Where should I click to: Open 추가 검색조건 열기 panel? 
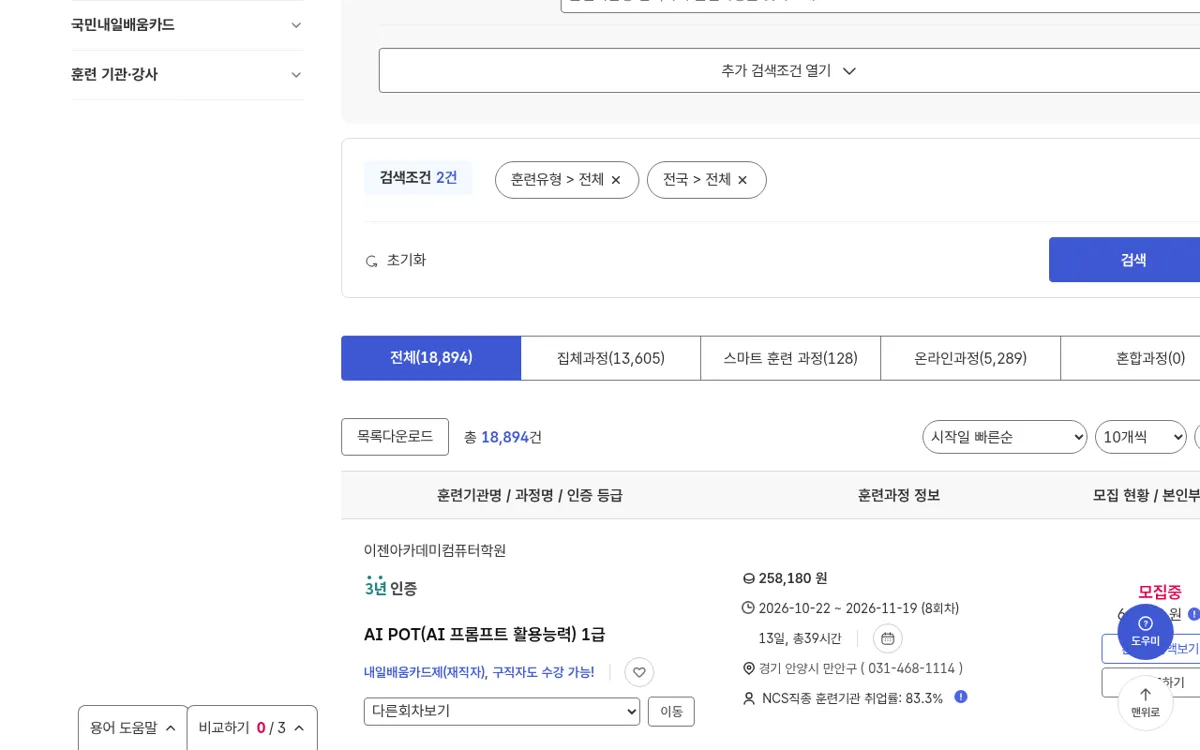click(x=789, y=71)
